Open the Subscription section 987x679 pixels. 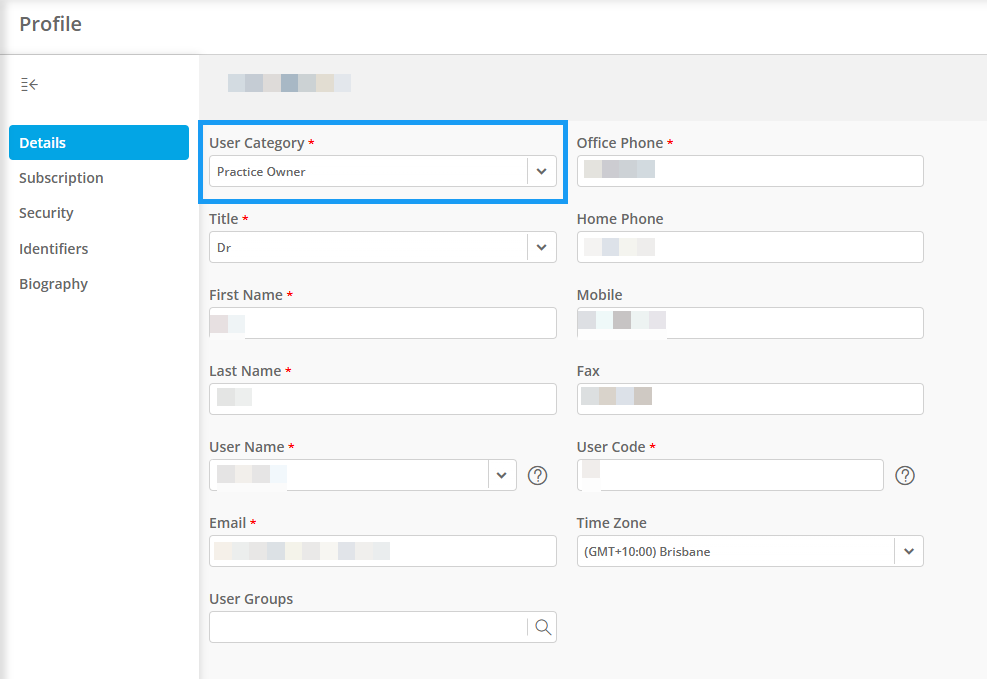coord(61,178)
